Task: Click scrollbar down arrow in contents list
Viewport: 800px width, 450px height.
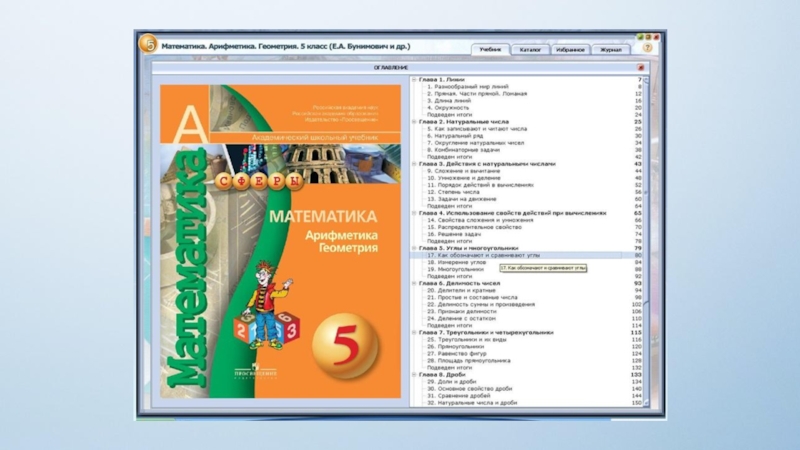Action: (x=646, y=403)
